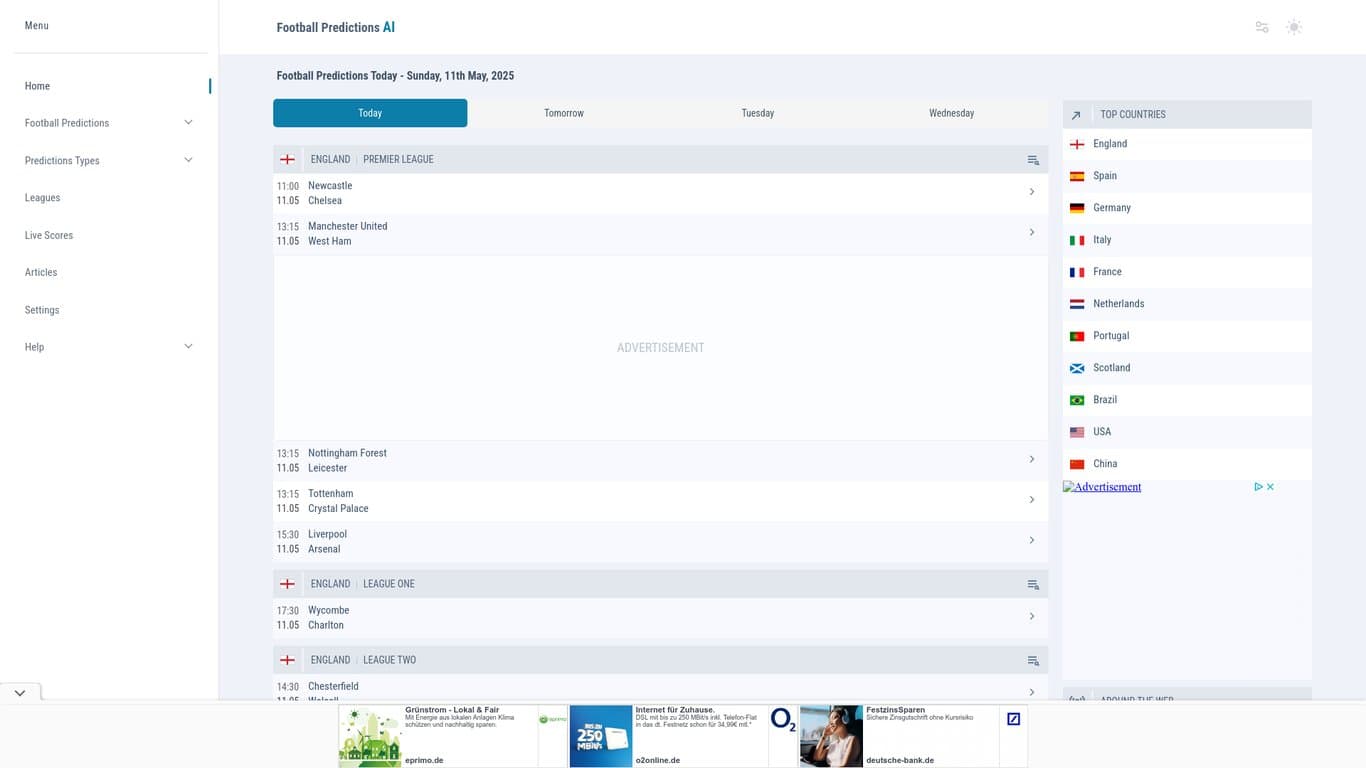Click the Top Countries arrow icon
The width and height of the screenshot is (1366, 768).
(1076, 115)
